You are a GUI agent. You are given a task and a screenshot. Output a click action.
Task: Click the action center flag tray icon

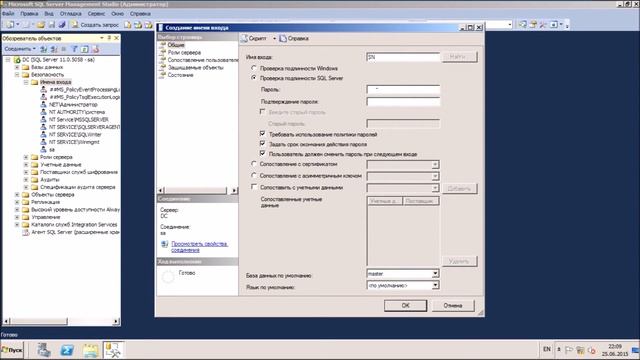pyautogui.click(x=569, y=350)
